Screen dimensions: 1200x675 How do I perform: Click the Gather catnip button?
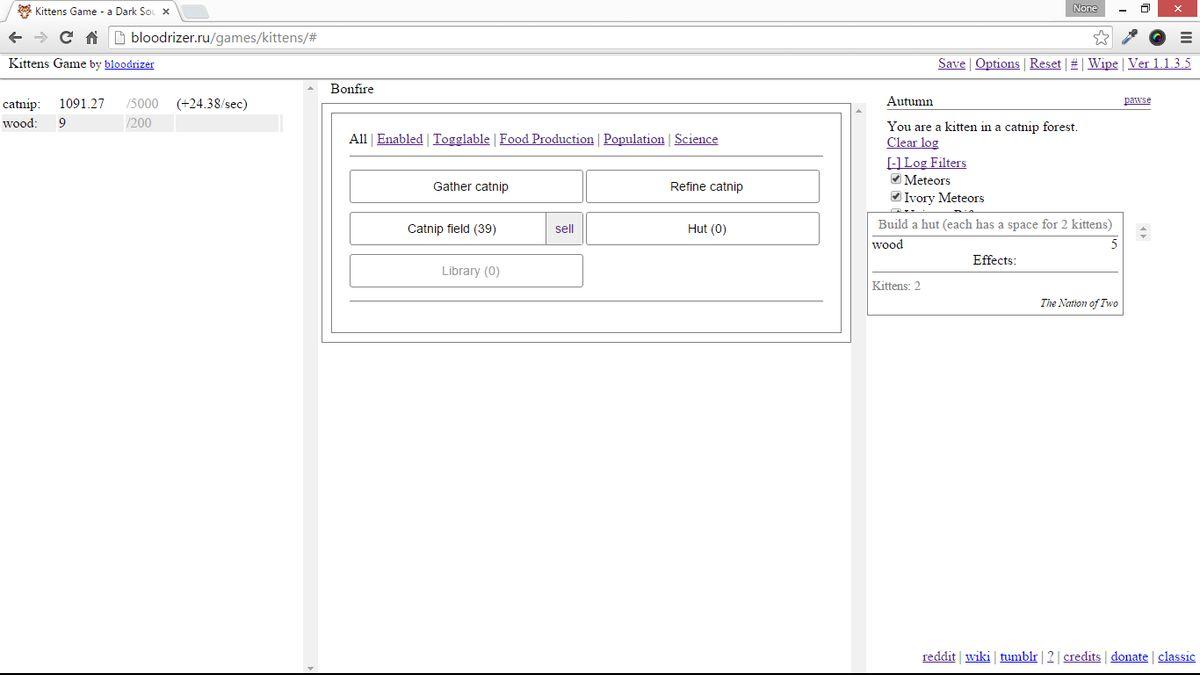click(466, 186)
